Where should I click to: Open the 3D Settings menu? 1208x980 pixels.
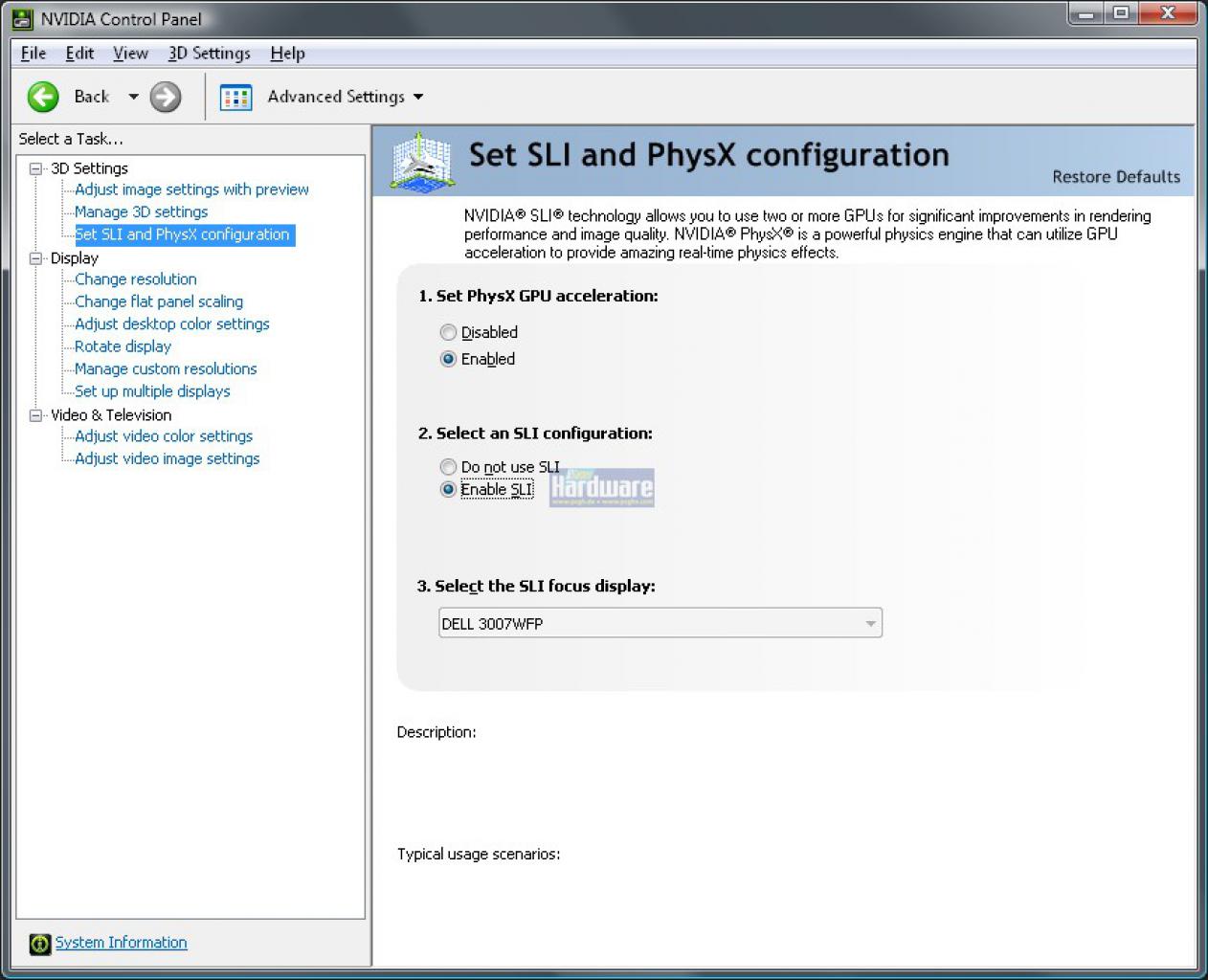pyautogui.click(x=210, y=54)
